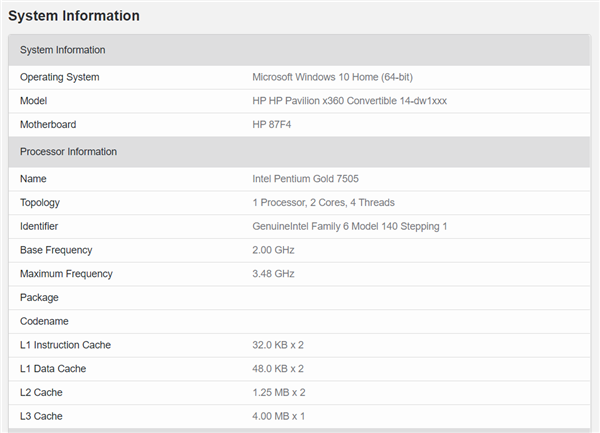The image size is (600, 433).
Task: Select the 4.00 MB x 1 L3 value
Action: point(278,415)
